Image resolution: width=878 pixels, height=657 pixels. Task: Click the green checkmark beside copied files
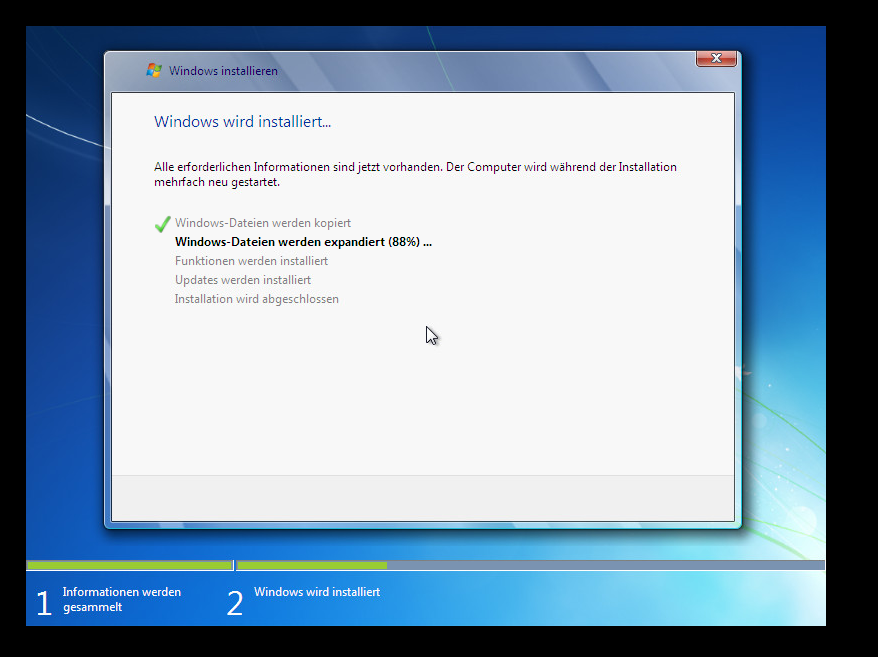(162, 224)
